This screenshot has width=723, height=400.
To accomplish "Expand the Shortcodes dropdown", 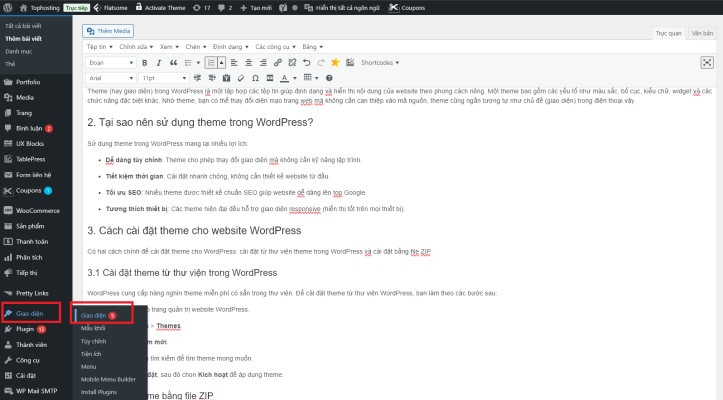I will pos(378,62).
